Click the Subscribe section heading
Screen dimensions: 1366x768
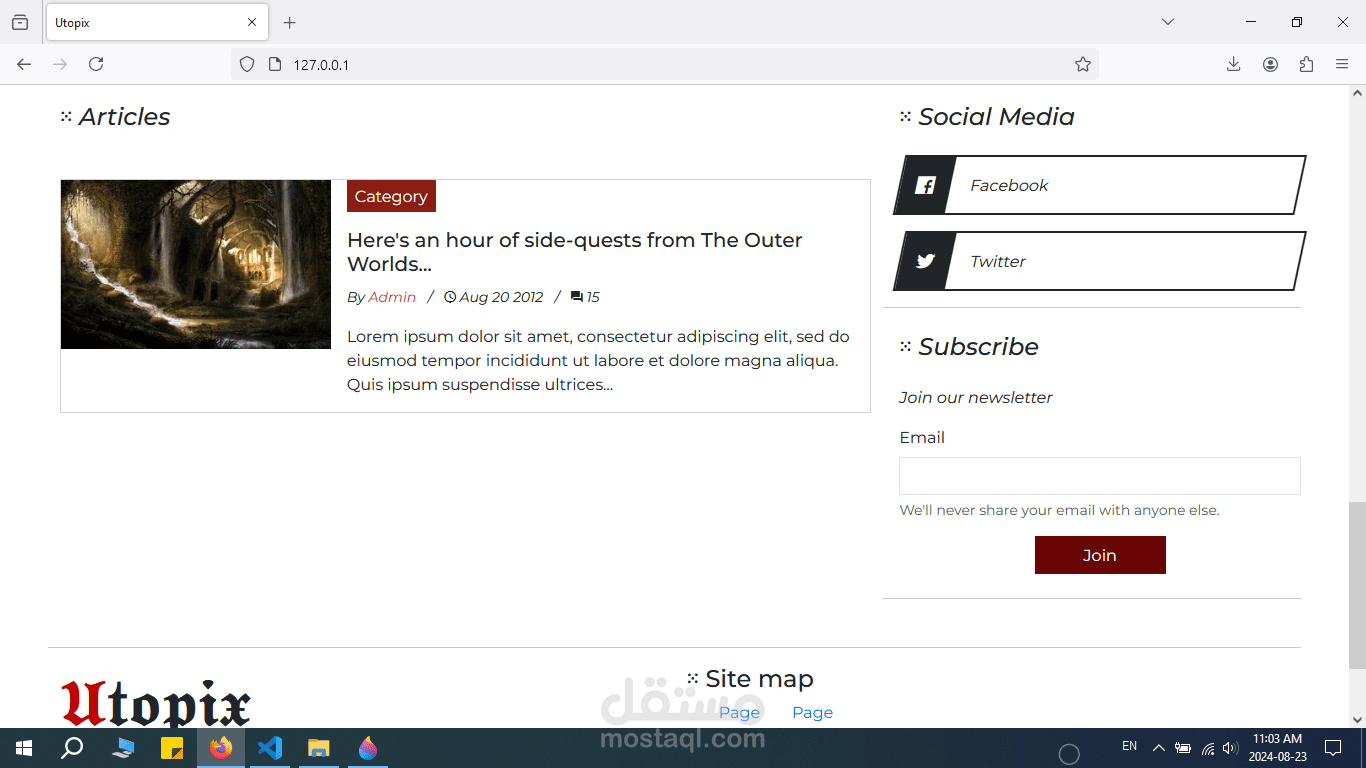pyautogui.click(x=969, y=347)
